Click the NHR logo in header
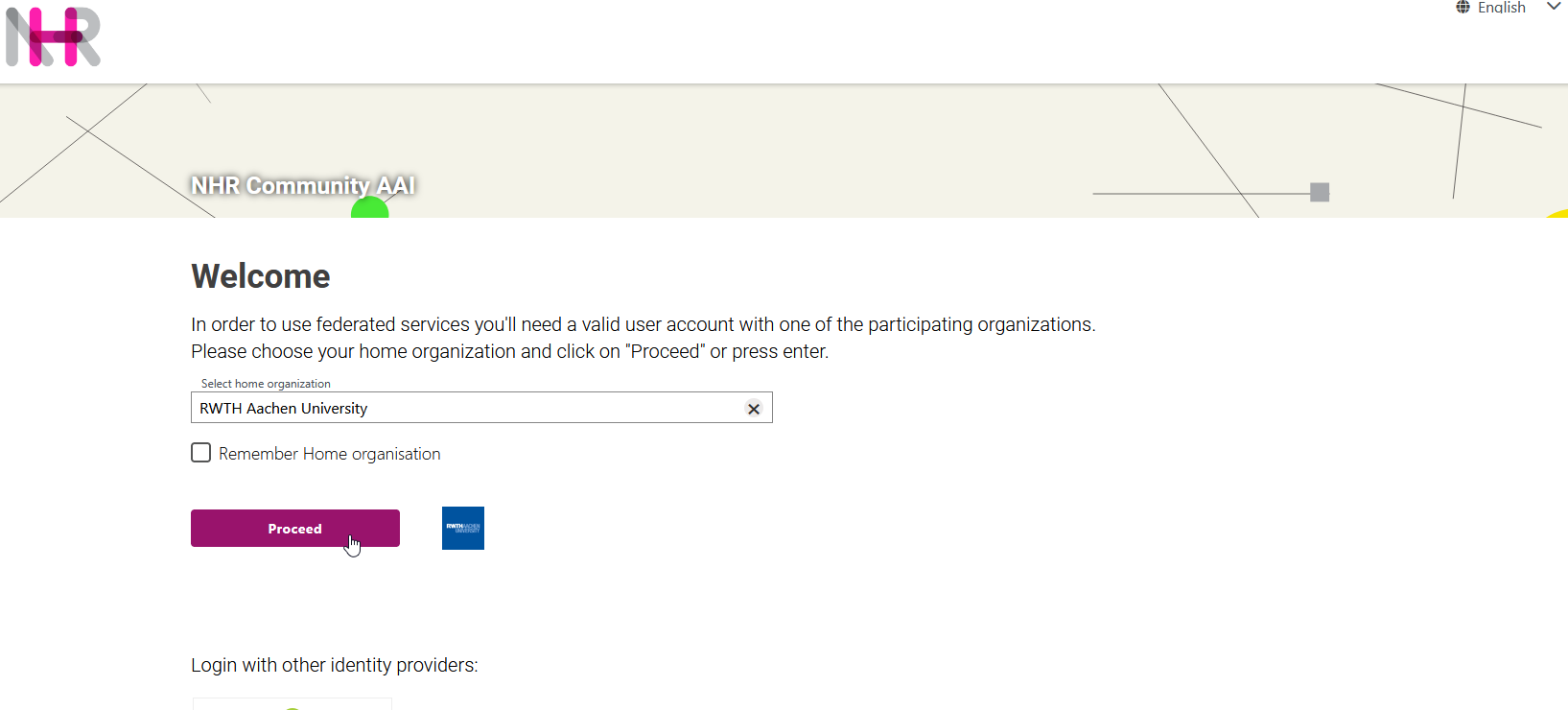Screen dimensions: 1568x710 pos(53,37)
